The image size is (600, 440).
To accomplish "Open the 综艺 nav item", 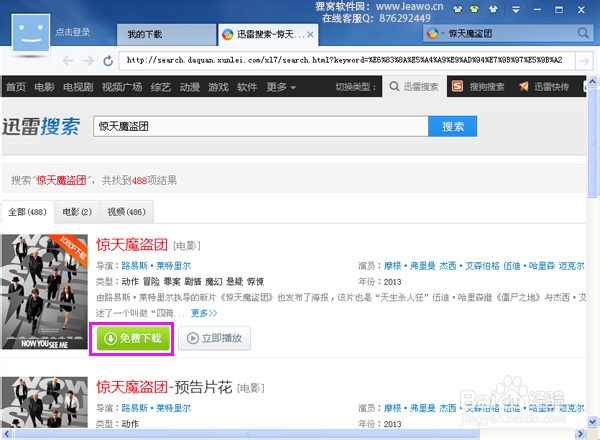I will (x=160, y=87).
